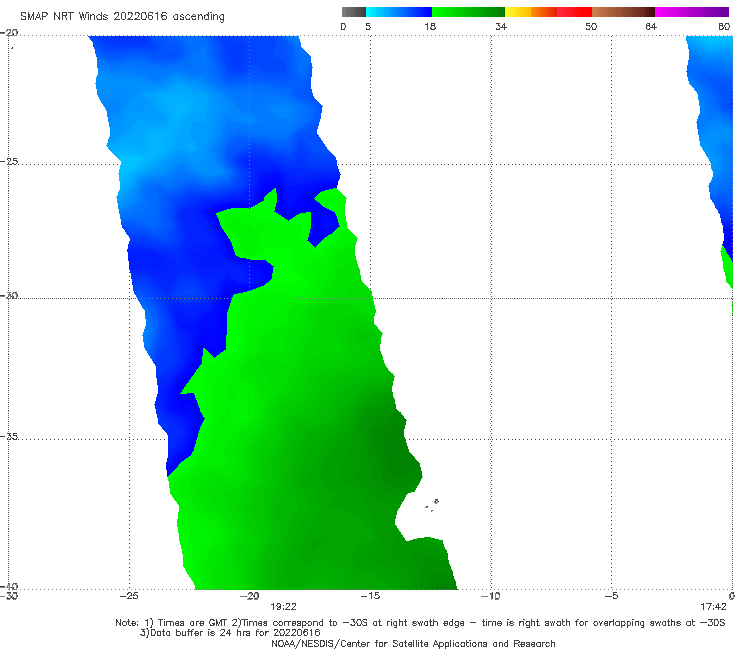Viewport: 740px width, 650px height.
Task: Pick the magenta-purple segment of the color bar
Action: point(692,12)
